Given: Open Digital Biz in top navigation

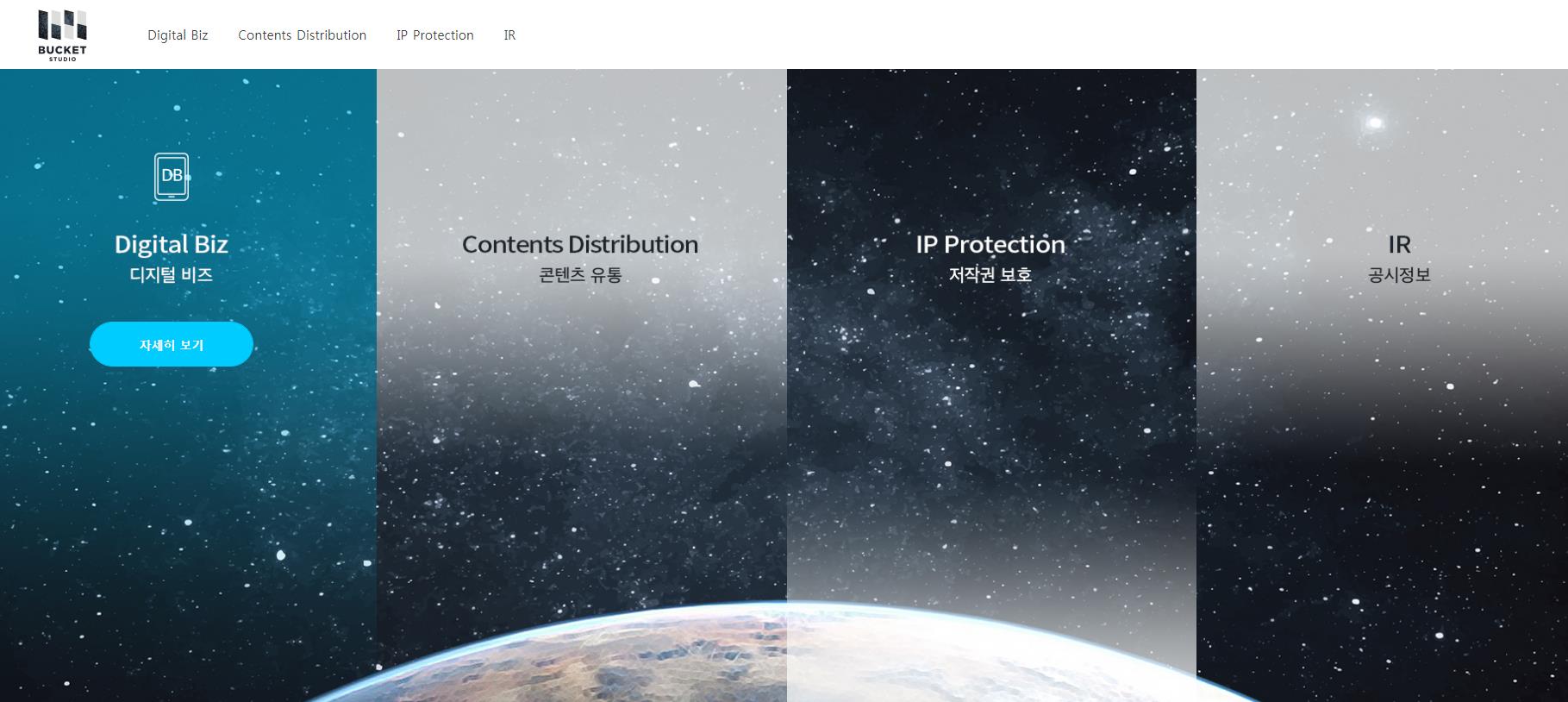Looking at the screenshot, I should coord(178,35).
